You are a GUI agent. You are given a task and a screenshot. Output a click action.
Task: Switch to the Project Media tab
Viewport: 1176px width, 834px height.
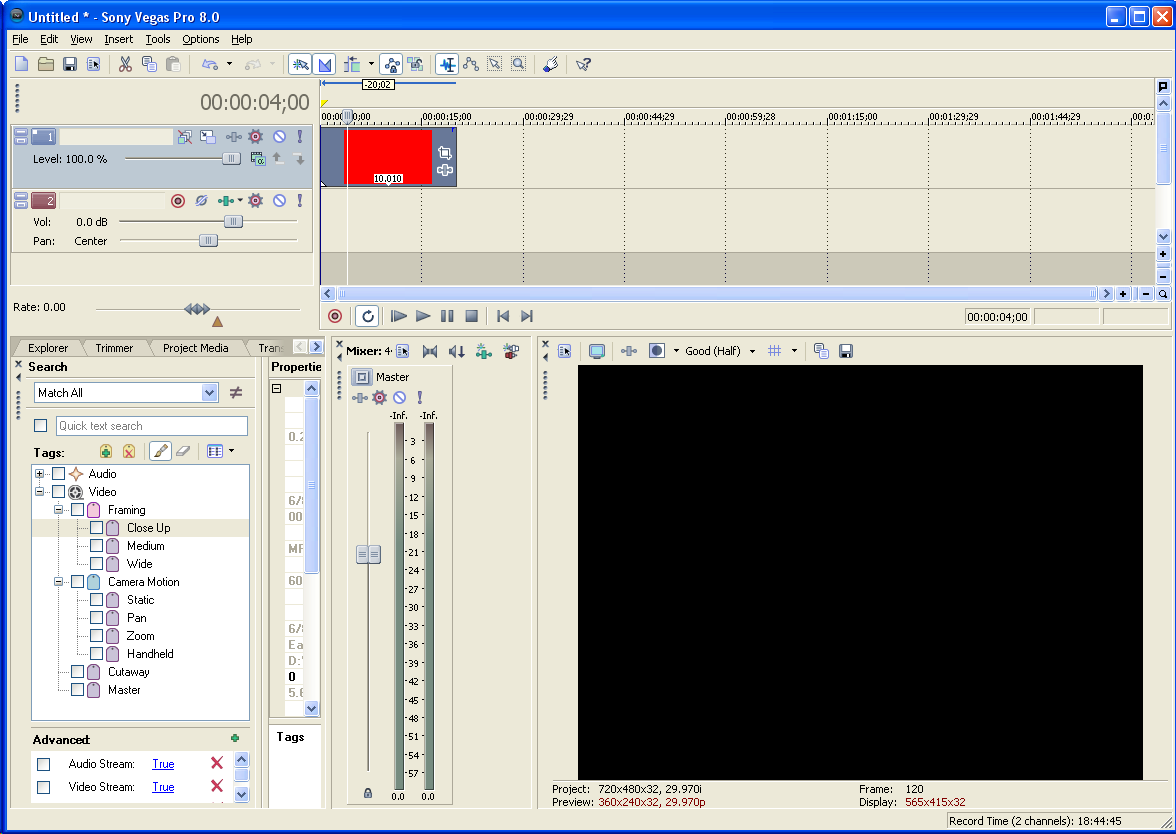[x=195, y=348]
